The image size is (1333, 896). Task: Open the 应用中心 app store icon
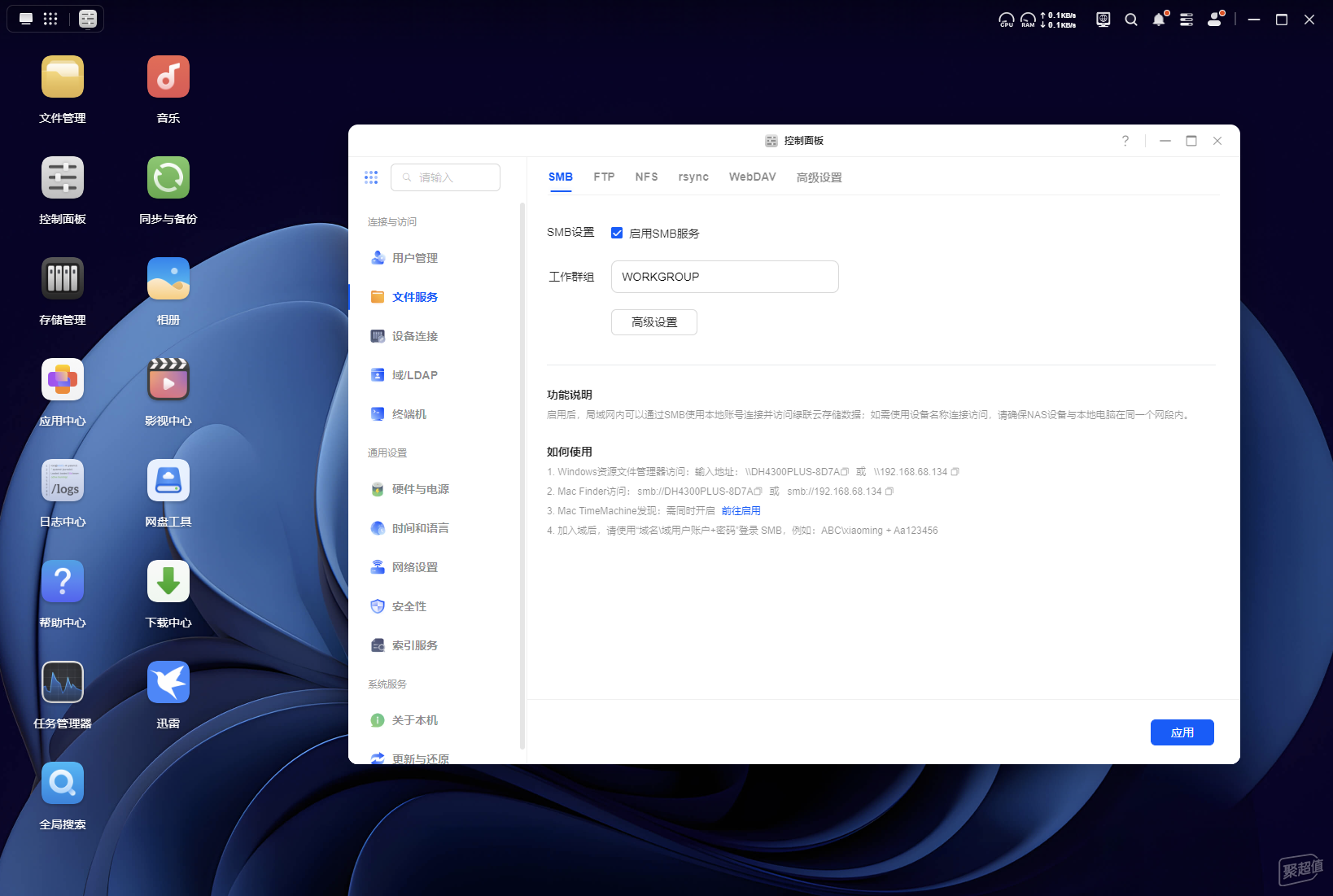(63, 379)
